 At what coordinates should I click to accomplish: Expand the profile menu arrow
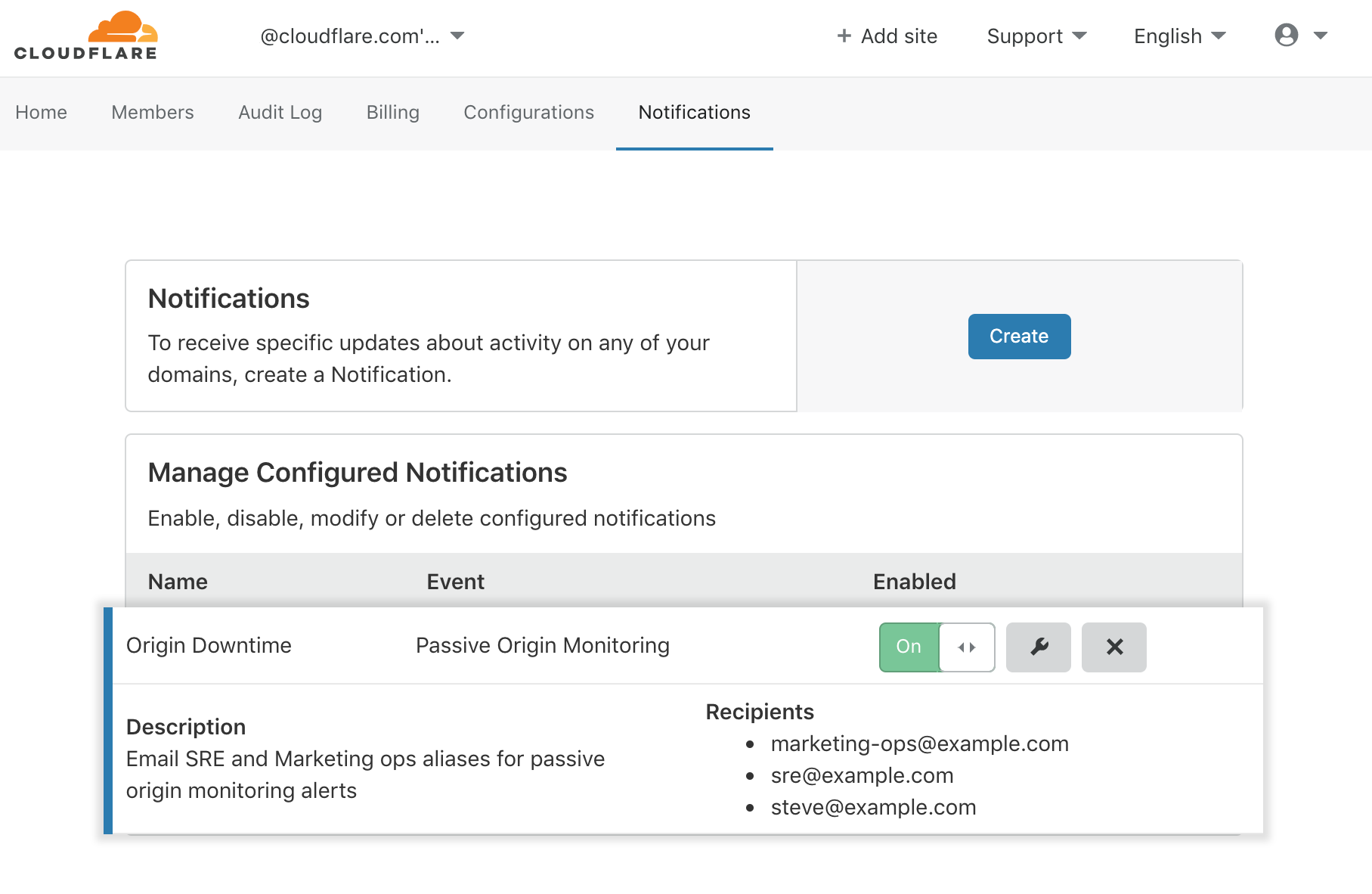tap(1321, 36)
